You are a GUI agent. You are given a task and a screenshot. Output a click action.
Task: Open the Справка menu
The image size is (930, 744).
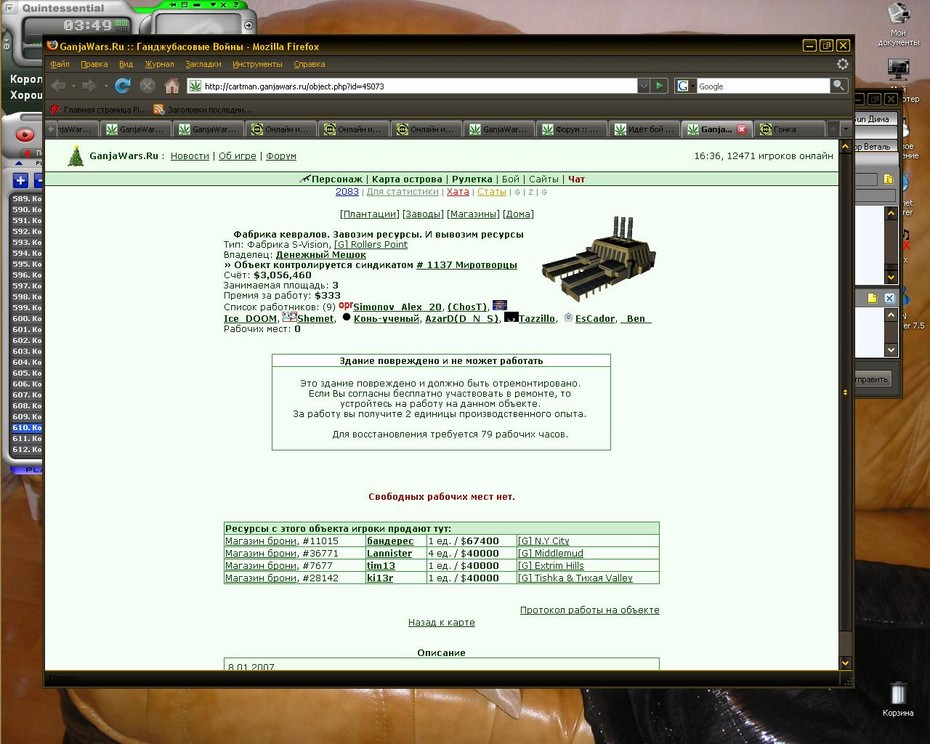(309, 64)
